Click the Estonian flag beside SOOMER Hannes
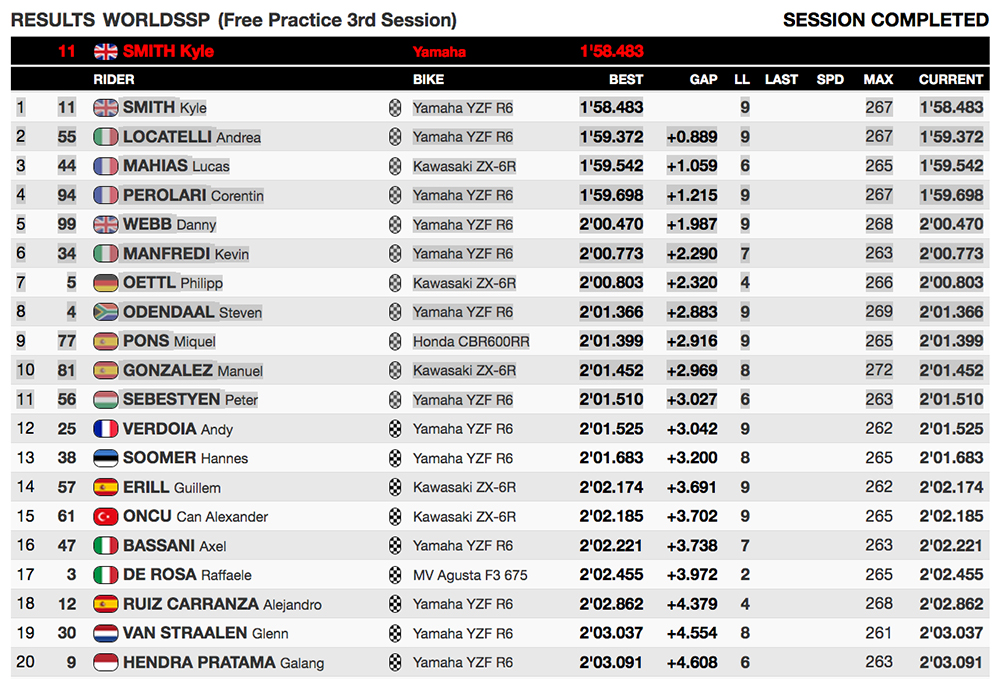This screenshot has height=679, width=992. (x=106, y=458)
